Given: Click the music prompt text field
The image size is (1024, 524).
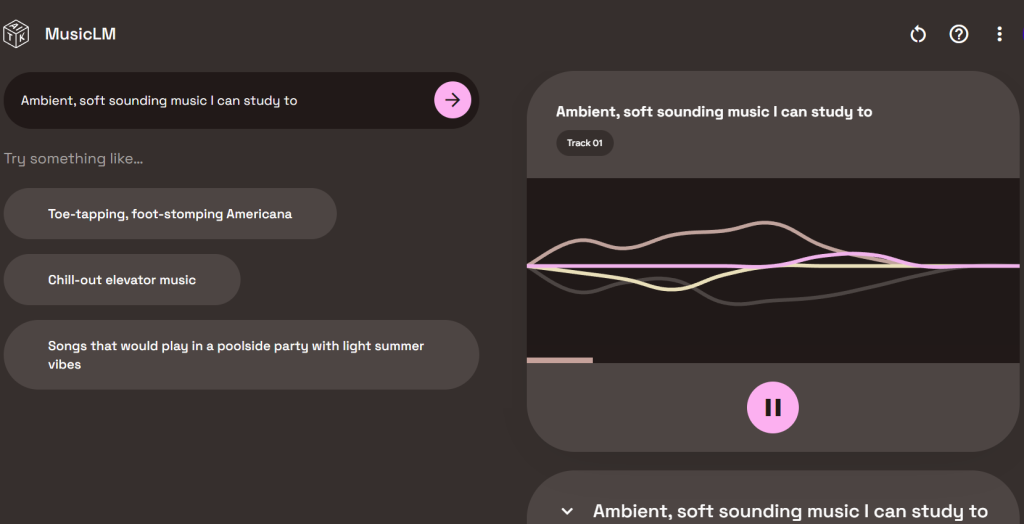Looking at the screenshot, I should (x=220, y=100).
